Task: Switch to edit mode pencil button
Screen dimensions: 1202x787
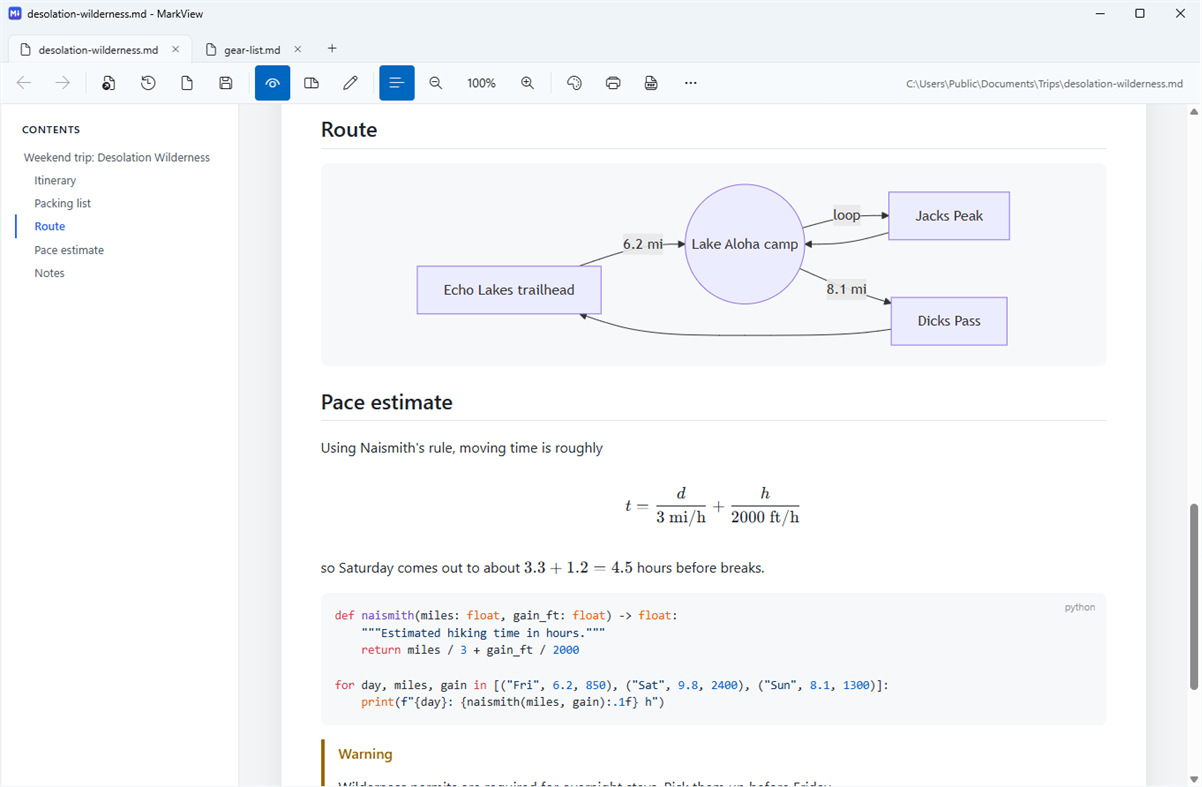Action: coord(350,83)
